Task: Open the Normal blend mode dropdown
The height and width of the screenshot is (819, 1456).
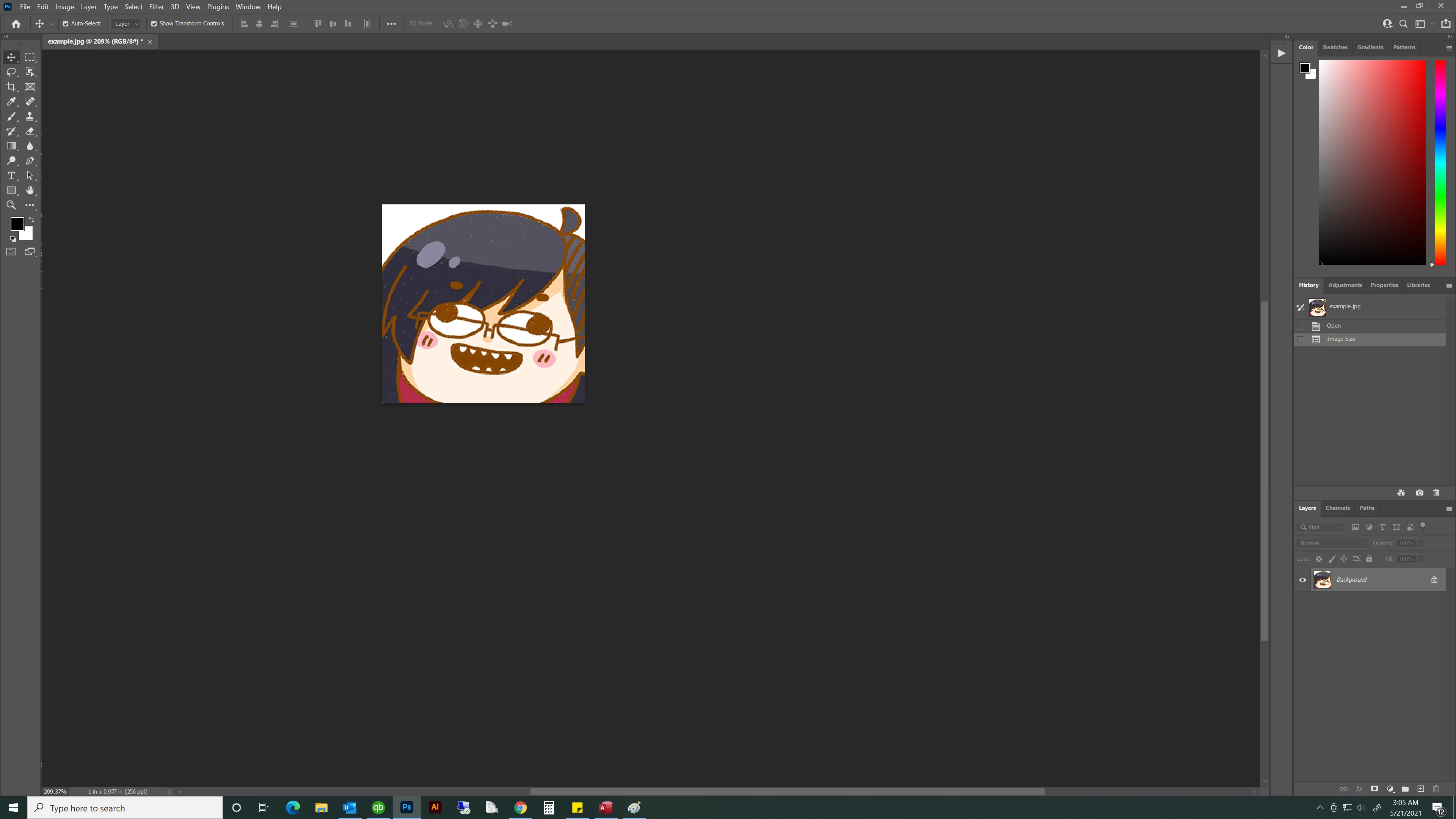Action: [x=1332, y=543]
